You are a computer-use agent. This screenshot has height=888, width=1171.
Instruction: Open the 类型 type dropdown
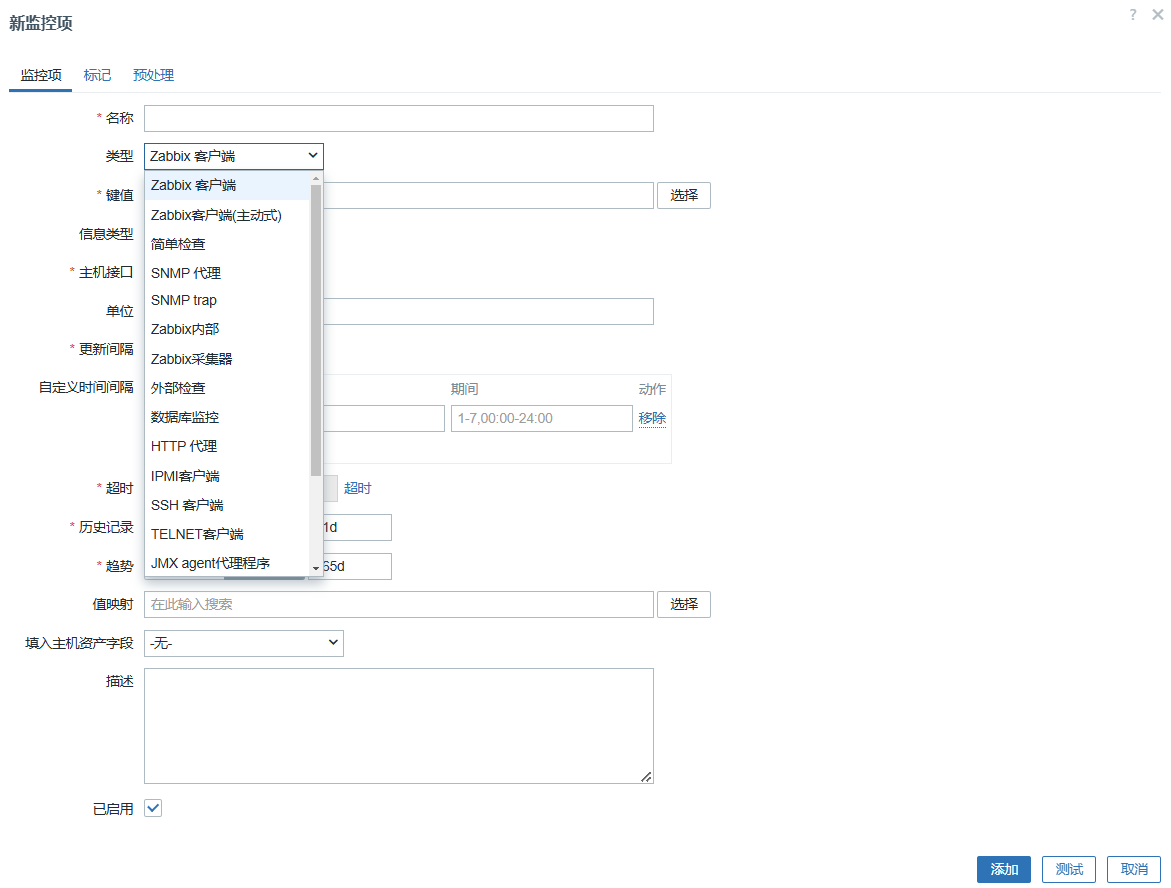point(234,156)
